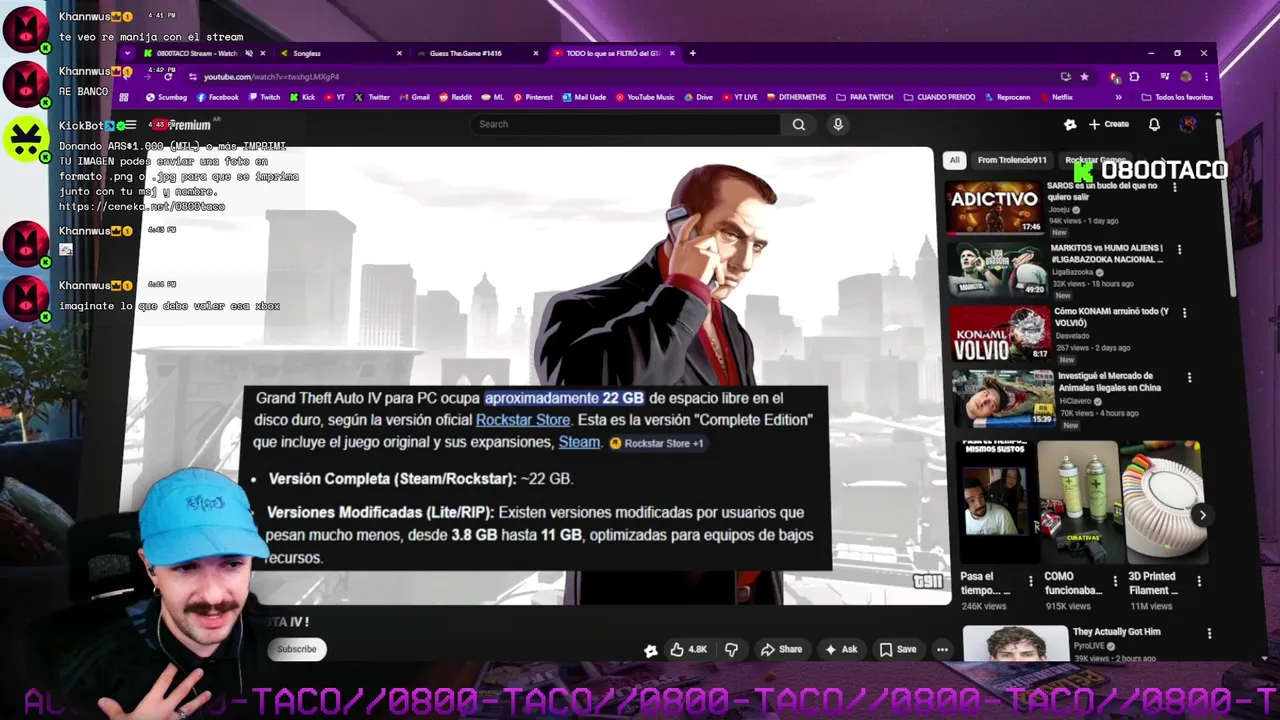Click the Subscribe button
1280x720 pixels.
(x=296, y=649)
